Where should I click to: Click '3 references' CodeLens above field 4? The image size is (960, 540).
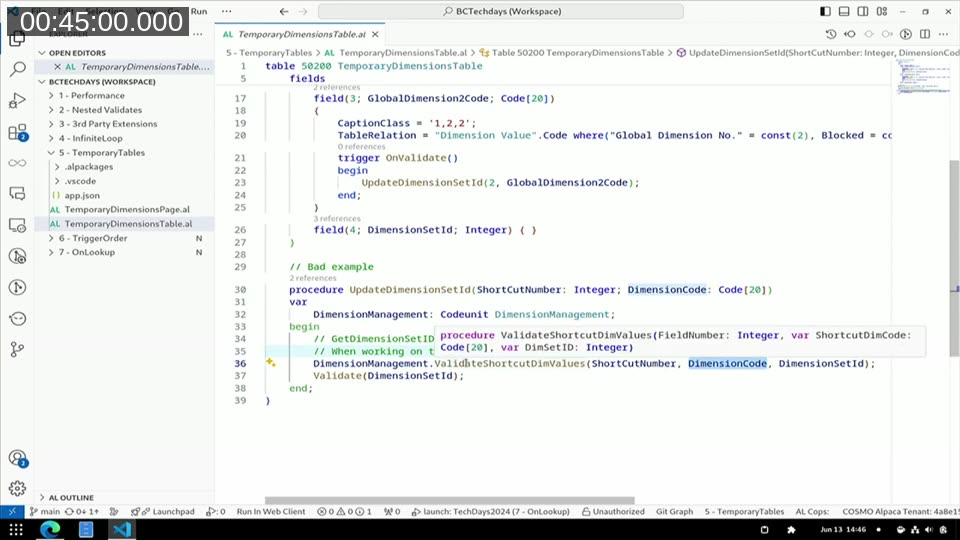pyautogui.click(x=337, y=219)
